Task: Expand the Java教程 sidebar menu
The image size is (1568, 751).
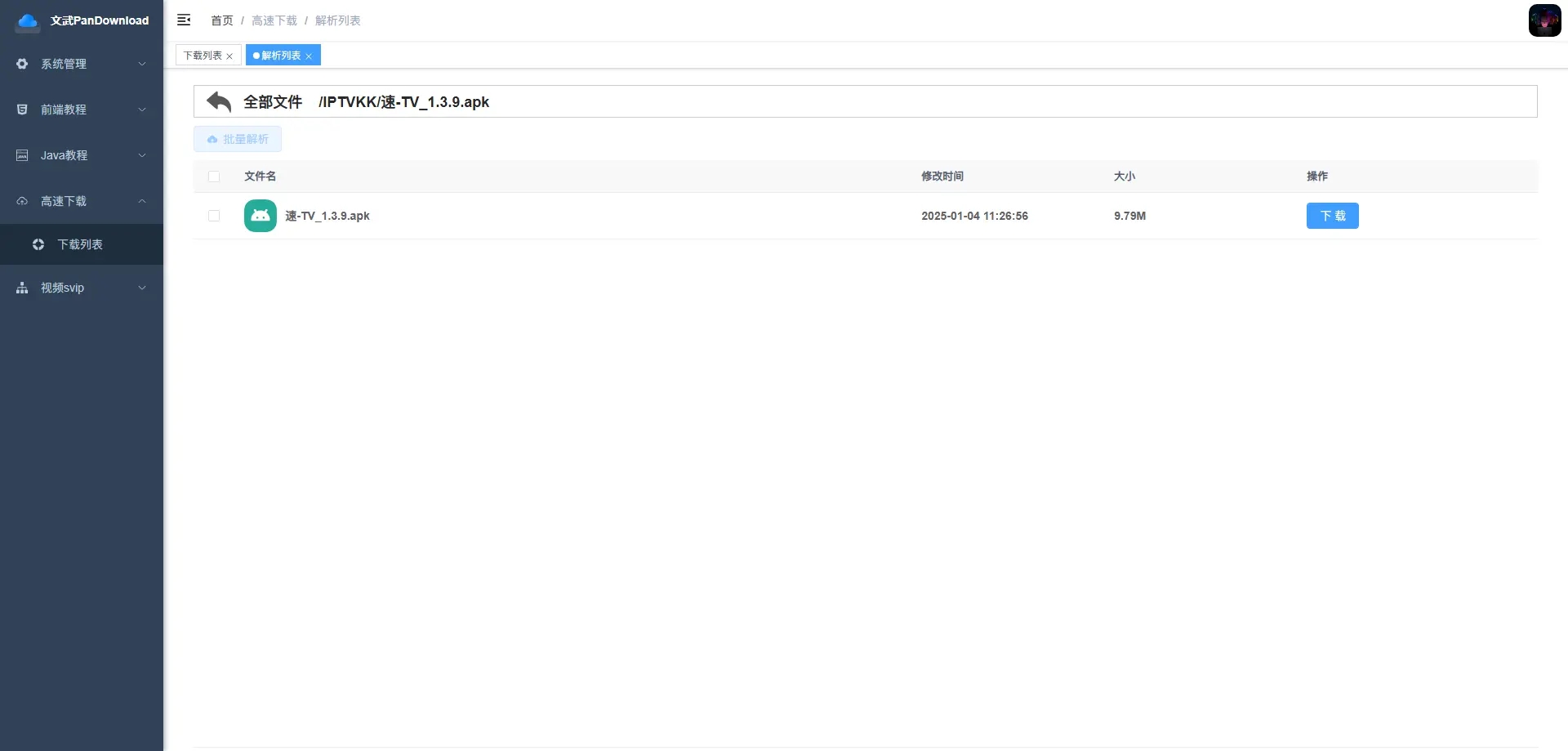Action: [82, 155]
